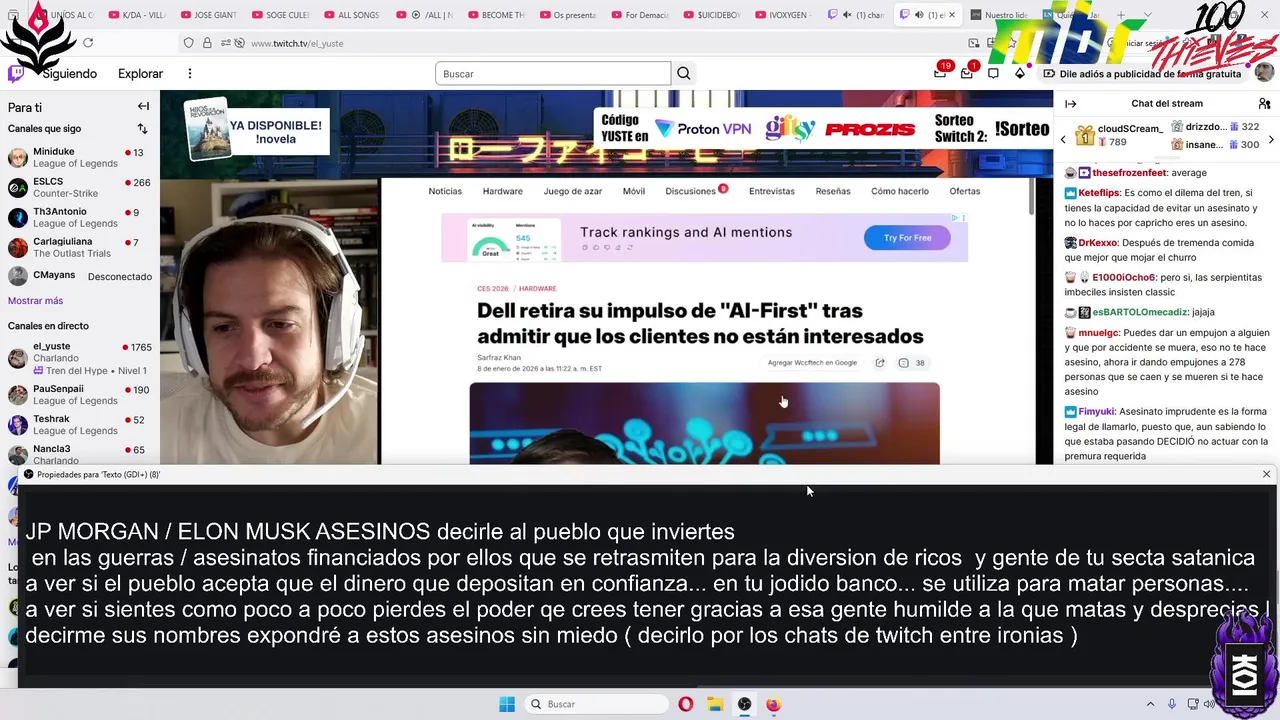Click Sarfraz Khan author link

pyautogui.click(x=499, y=357)
